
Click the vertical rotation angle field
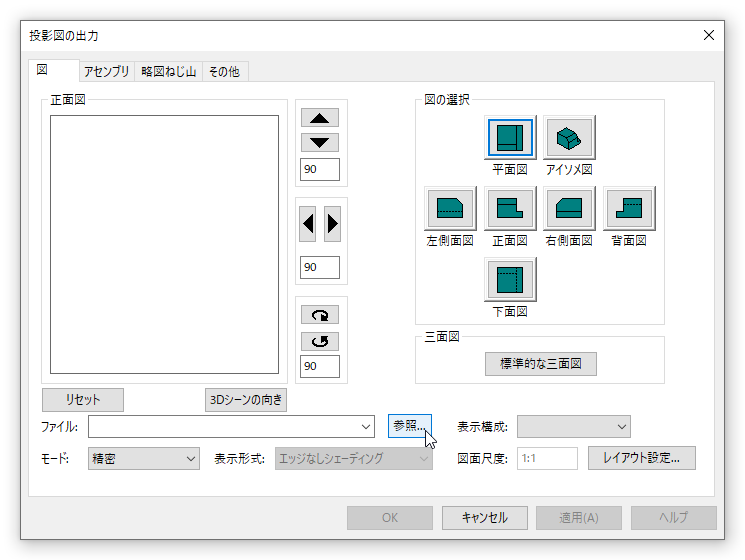(x=320, y=169)
